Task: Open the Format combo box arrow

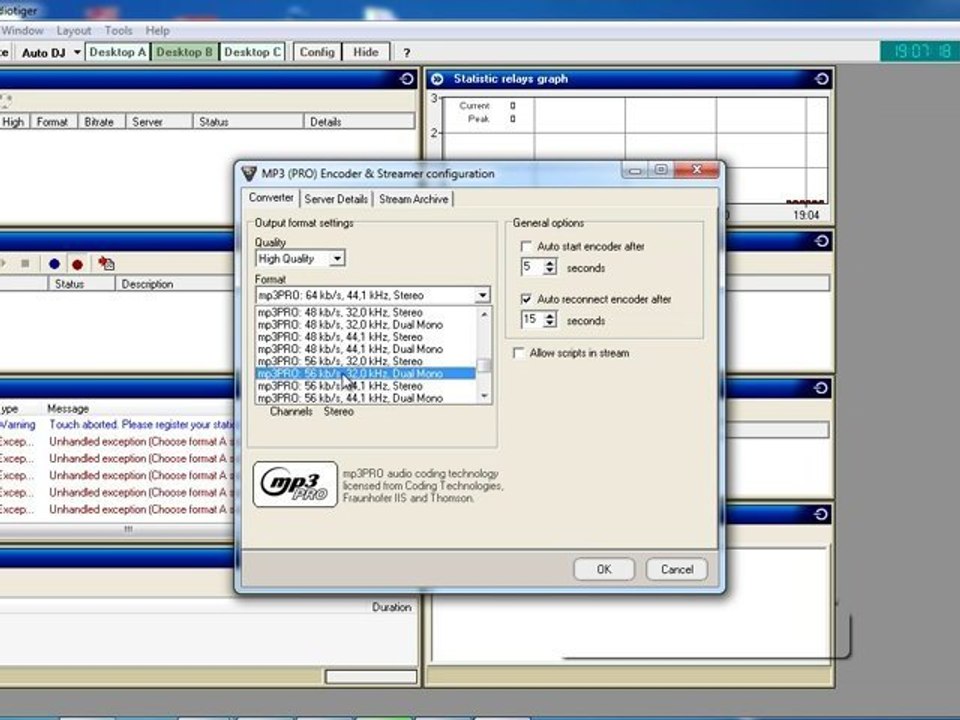Action: tap(482, 295)
